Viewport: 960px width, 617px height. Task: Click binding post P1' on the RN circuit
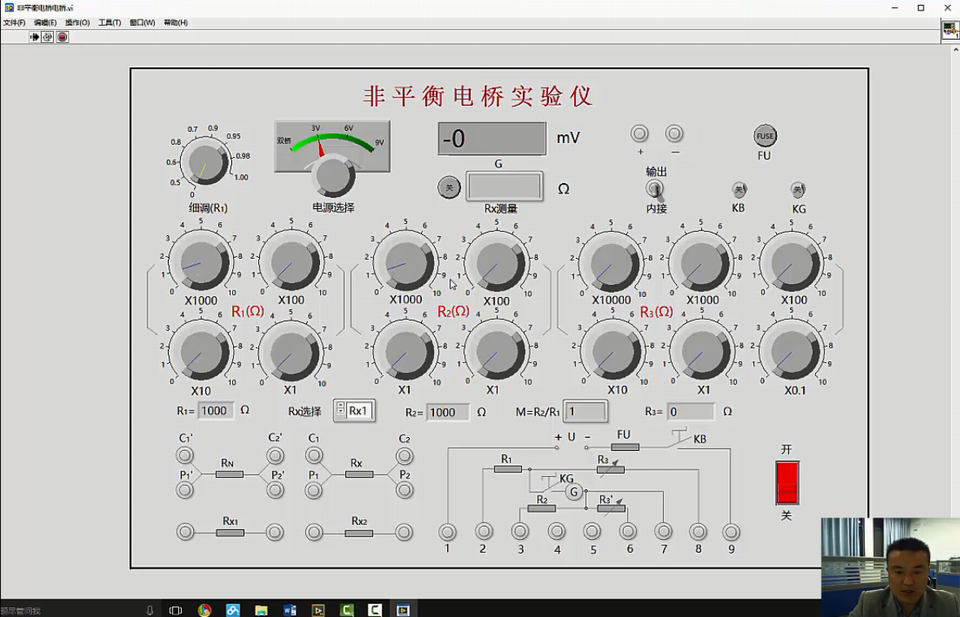[184, 490]
